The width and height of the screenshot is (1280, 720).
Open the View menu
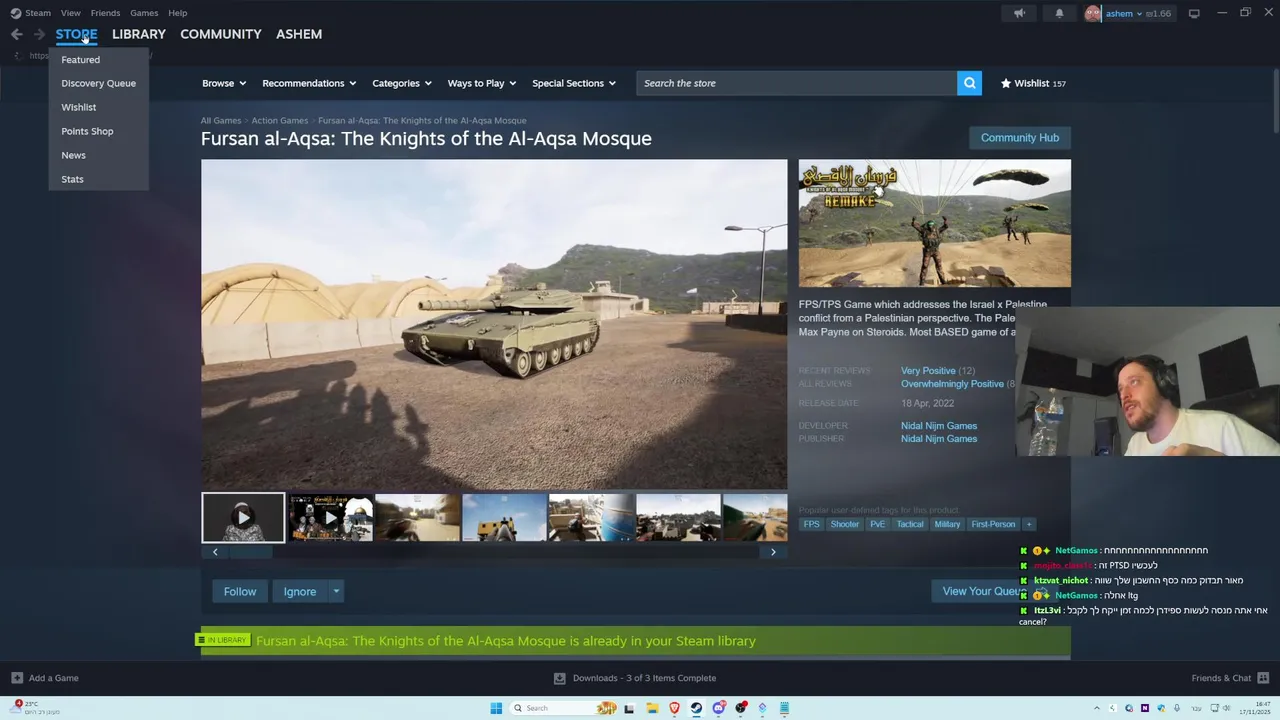(70, 13)
